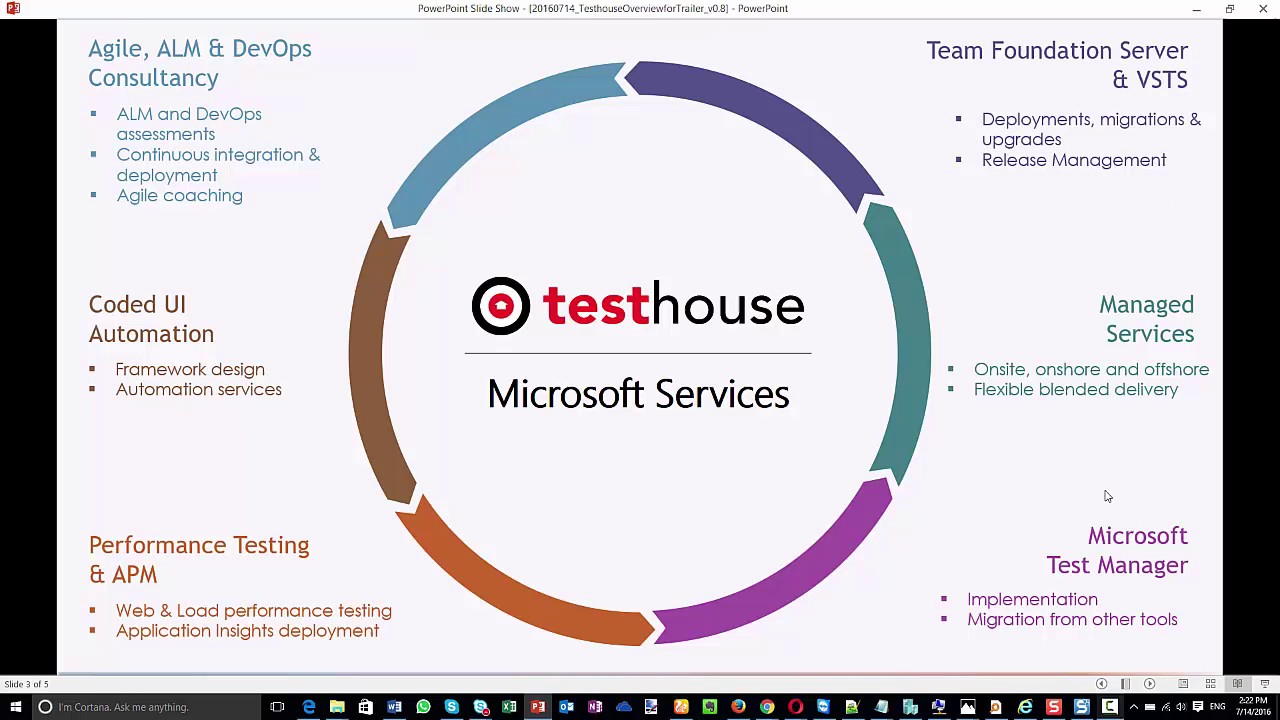
Task: Open network Wi-Fi tray icon
Action: (1166, 707)
